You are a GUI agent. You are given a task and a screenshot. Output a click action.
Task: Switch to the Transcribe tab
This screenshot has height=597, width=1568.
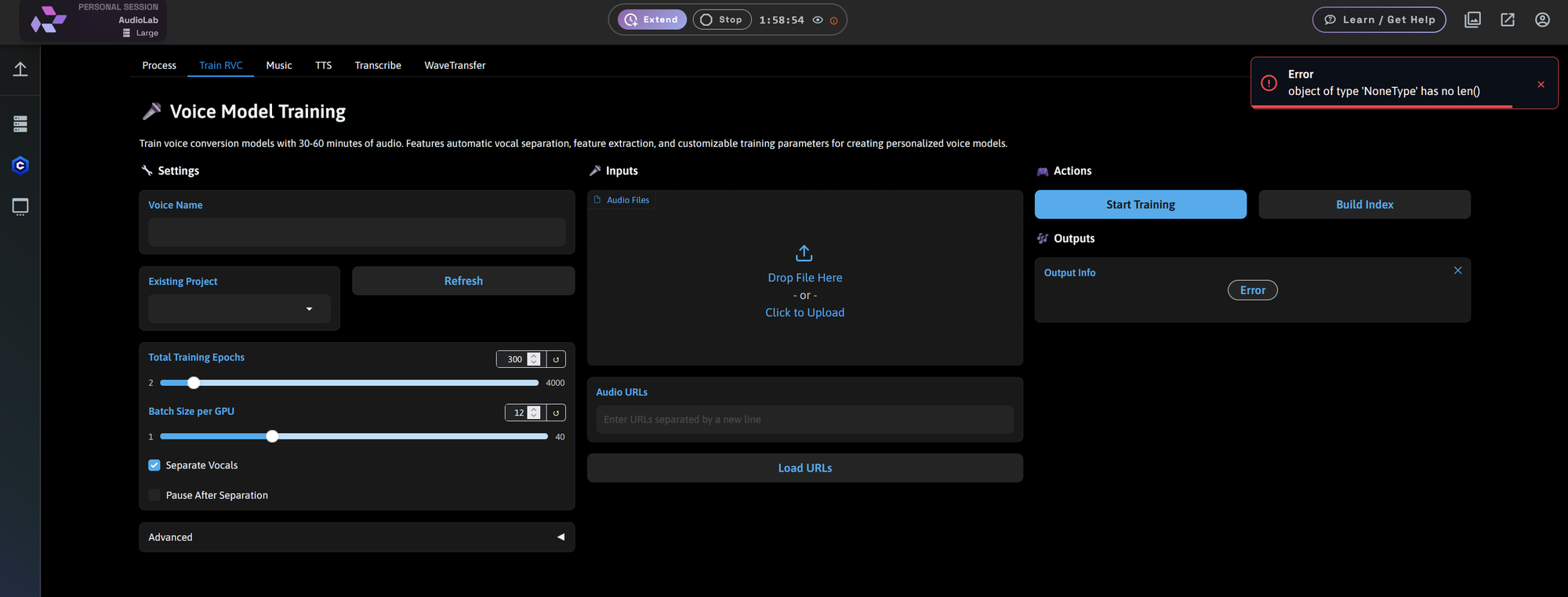point(378,65)
